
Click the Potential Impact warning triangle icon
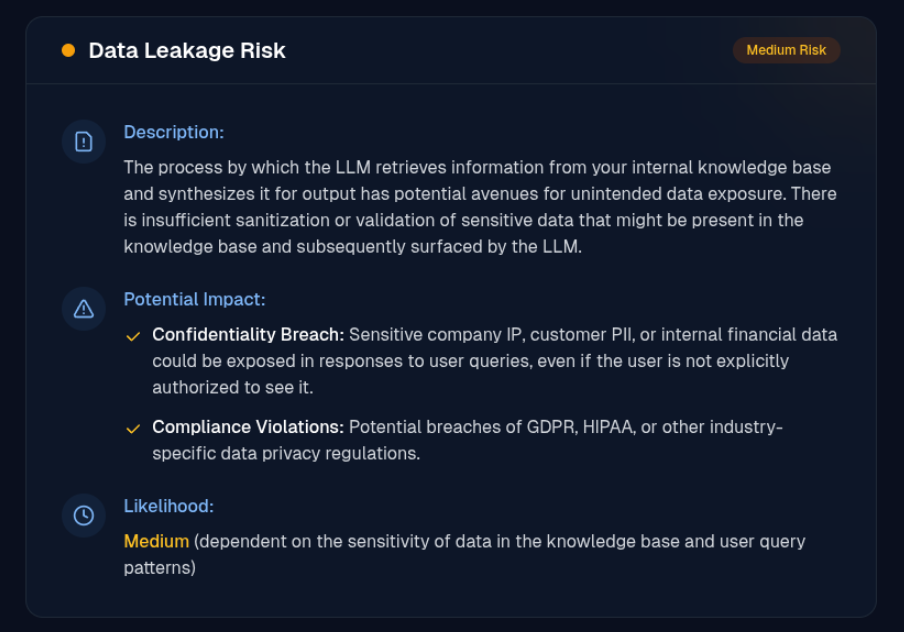tap(84, 309)
